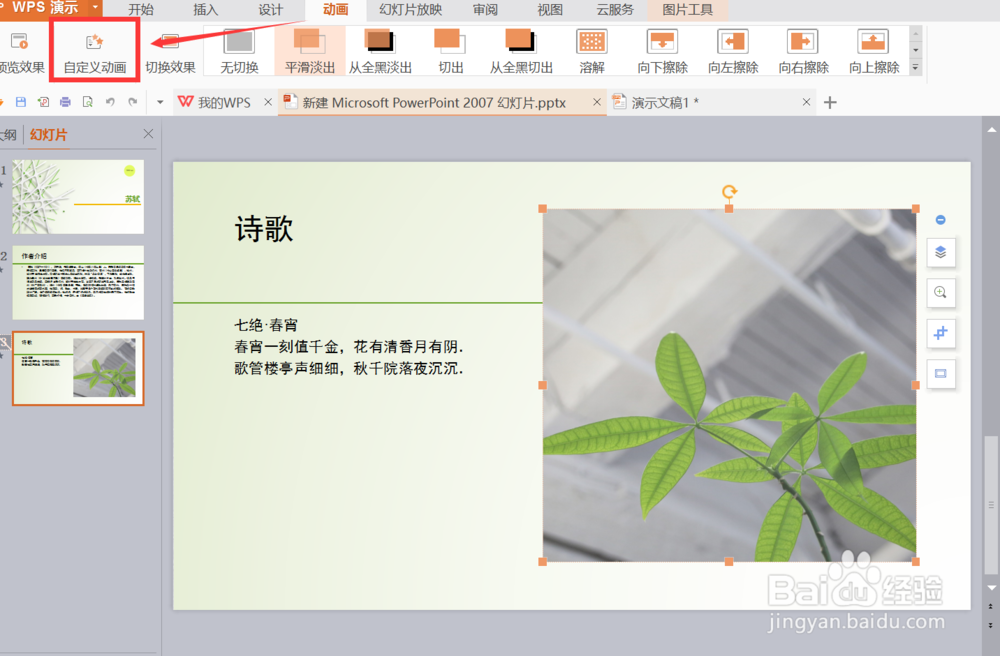Close the pptx document tab
Viewport: 1000px width, 656px height.
(x=597, y=102)
